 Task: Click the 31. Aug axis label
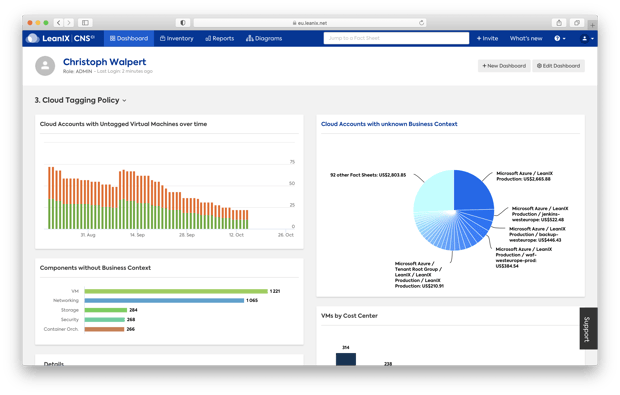tap(88, 235)
